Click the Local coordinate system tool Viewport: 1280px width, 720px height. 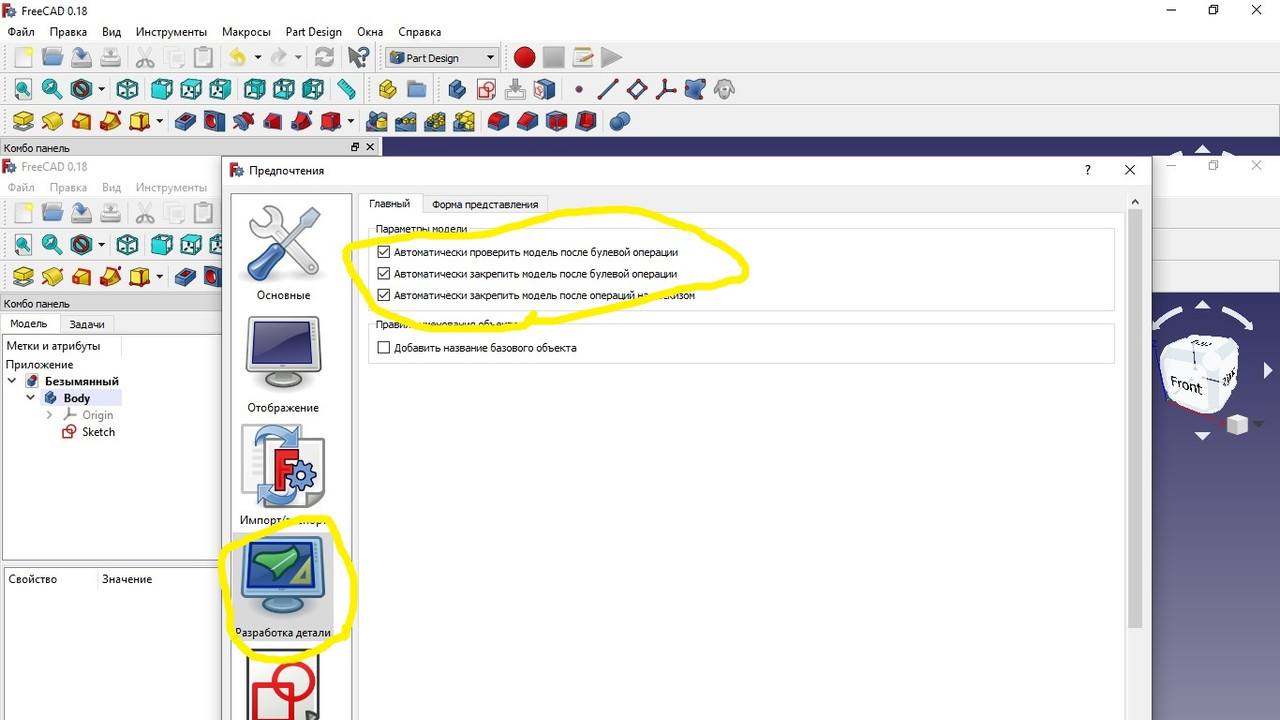(666, 90)
